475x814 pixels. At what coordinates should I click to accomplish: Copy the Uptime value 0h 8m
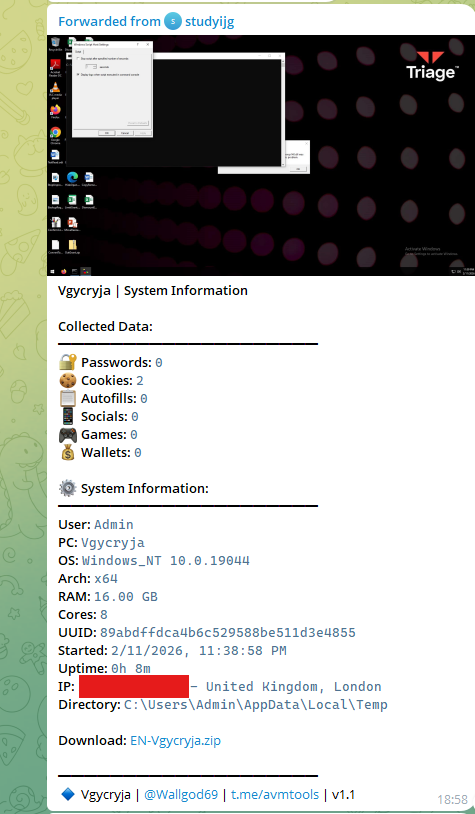(131, 669)
